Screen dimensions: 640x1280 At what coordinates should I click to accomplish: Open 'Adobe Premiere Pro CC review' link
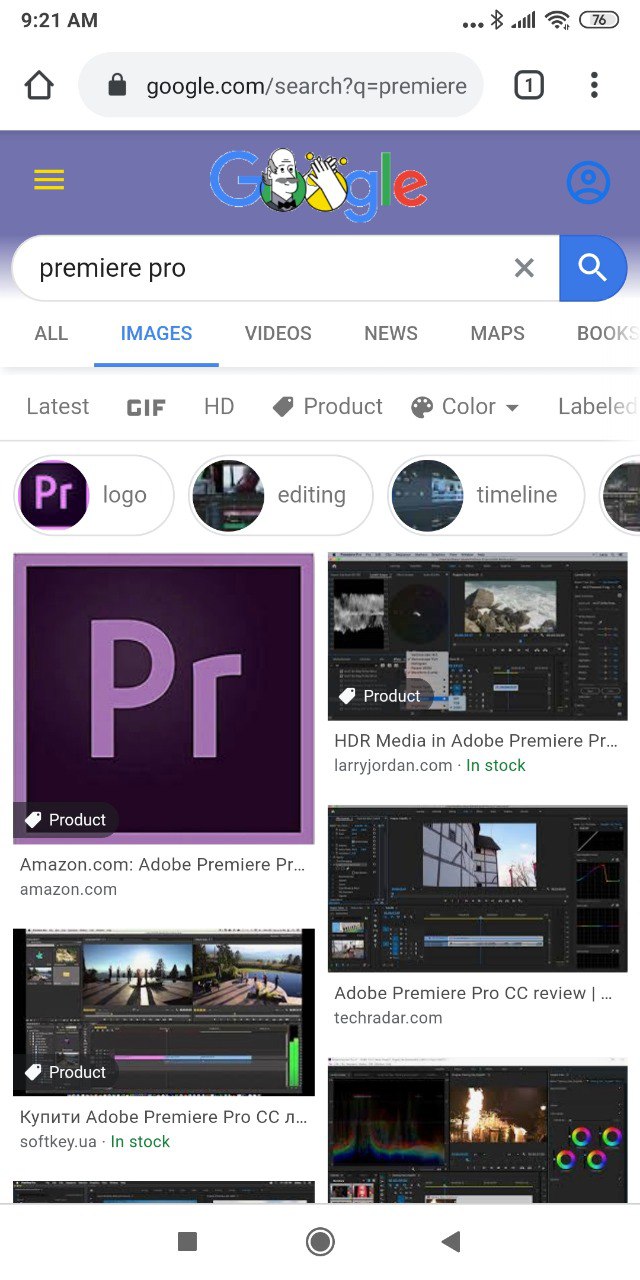(x=473, y=993)
